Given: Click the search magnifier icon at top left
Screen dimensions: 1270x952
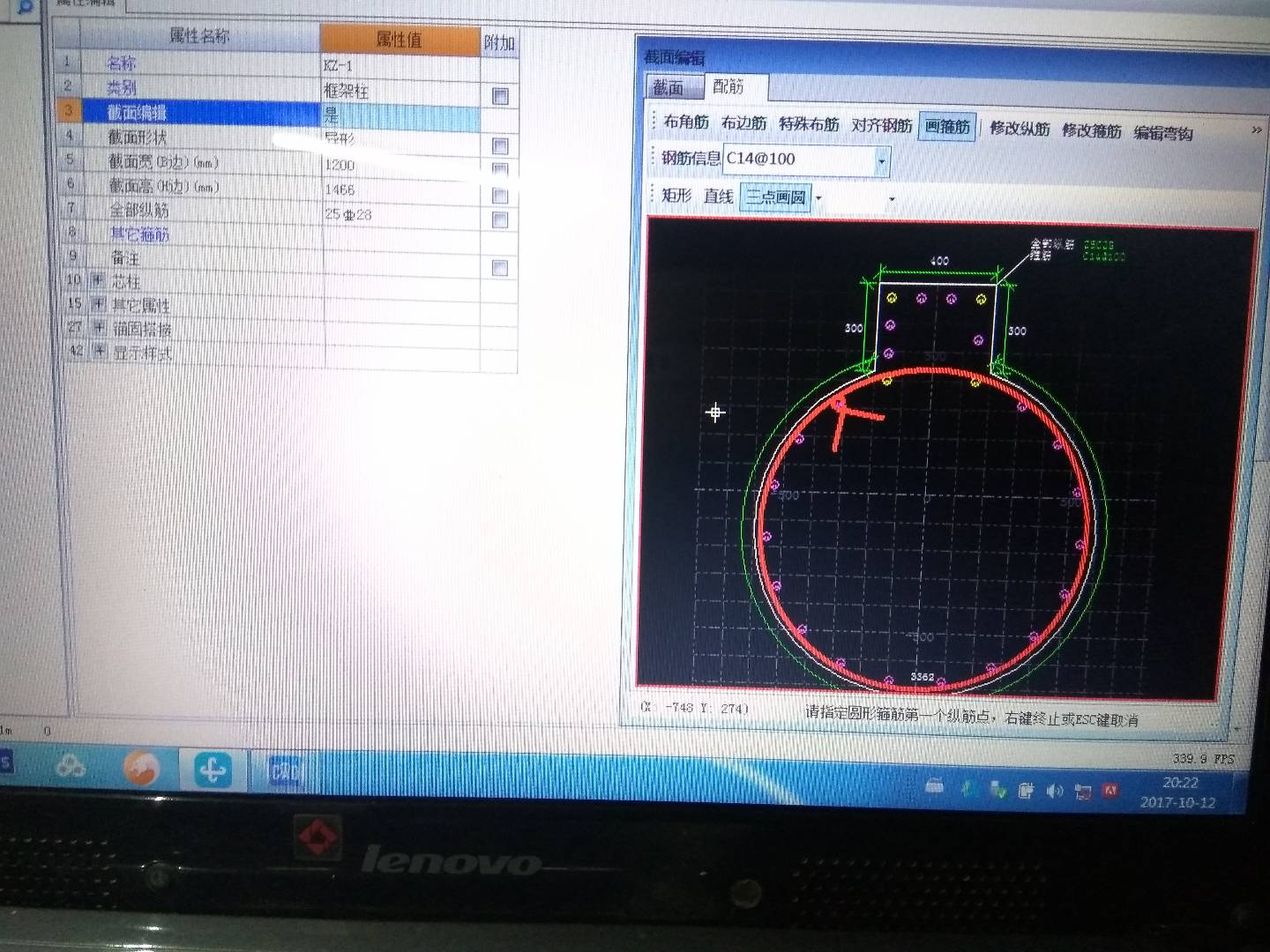Looking at the screenshot, I should [x=25, y=7].
